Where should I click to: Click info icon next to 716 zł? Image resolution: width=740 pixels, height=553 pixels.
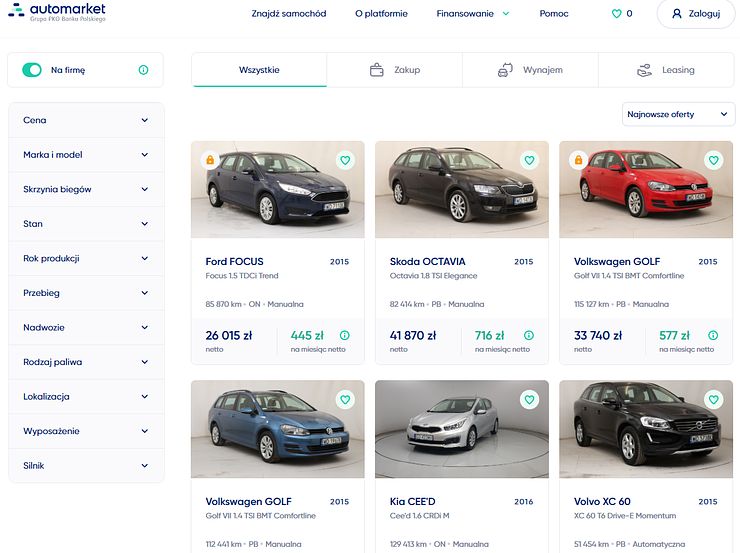pos(528,336)
